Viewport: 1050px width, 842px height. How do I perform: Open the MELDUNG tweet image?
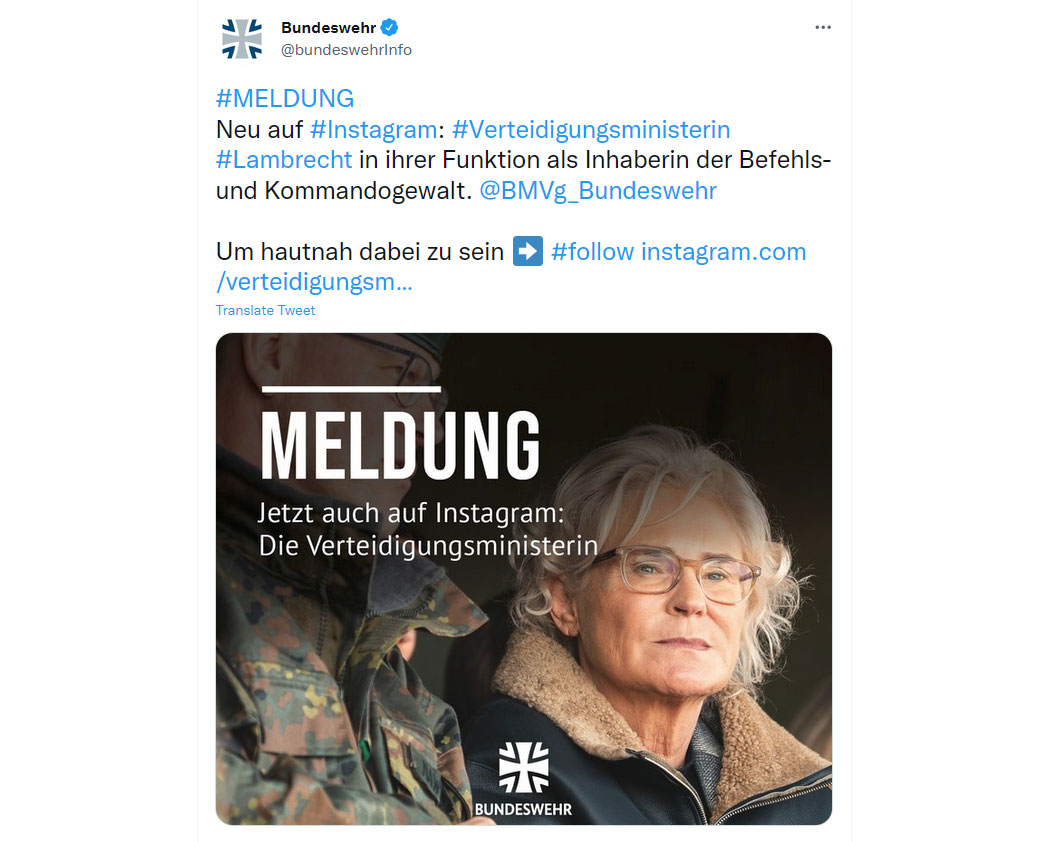(x=524, y=579)
